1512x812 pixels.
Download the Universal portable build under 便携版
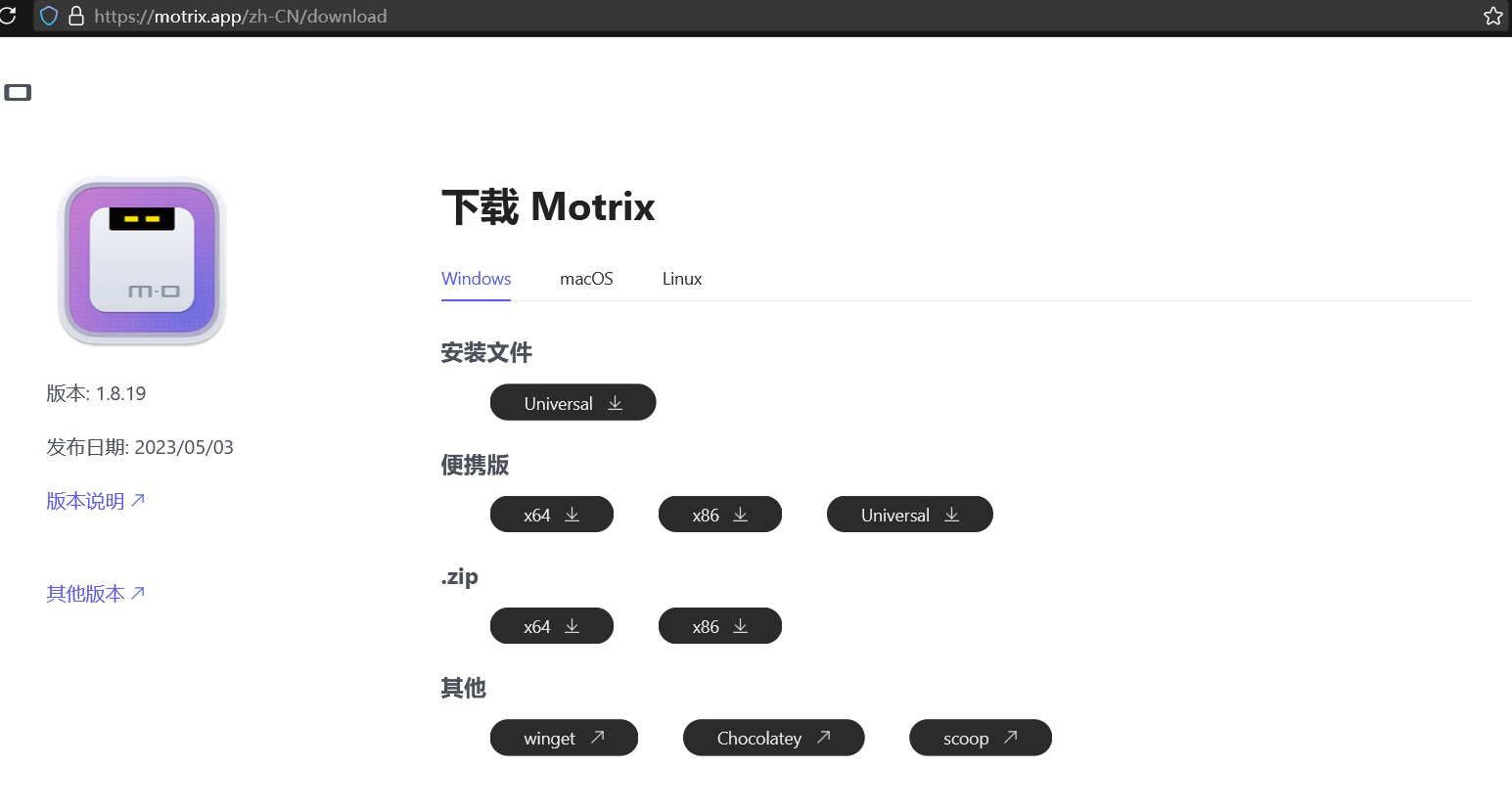click(x=909, y=515)
